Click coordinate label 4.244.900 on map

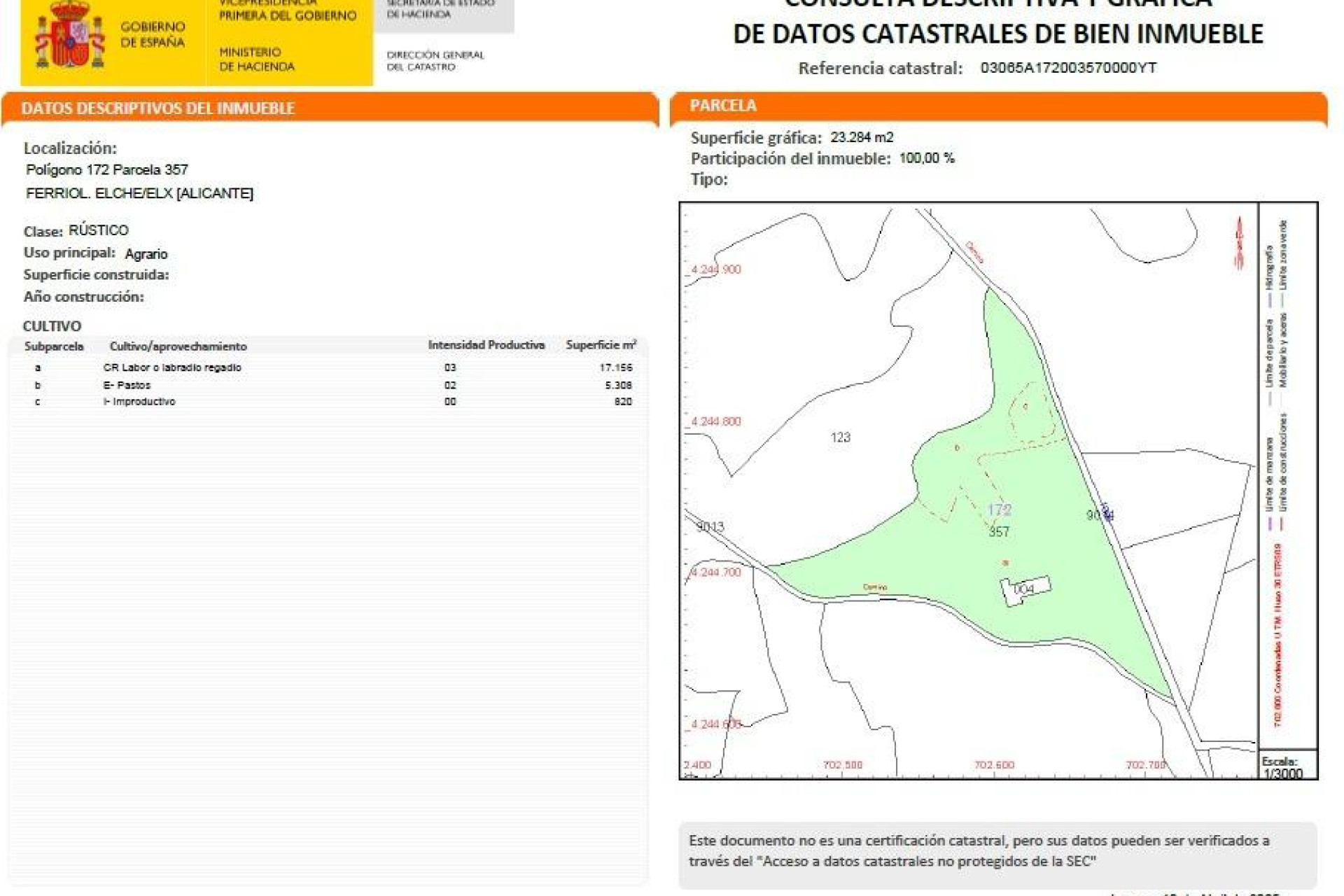click(715, 269)
